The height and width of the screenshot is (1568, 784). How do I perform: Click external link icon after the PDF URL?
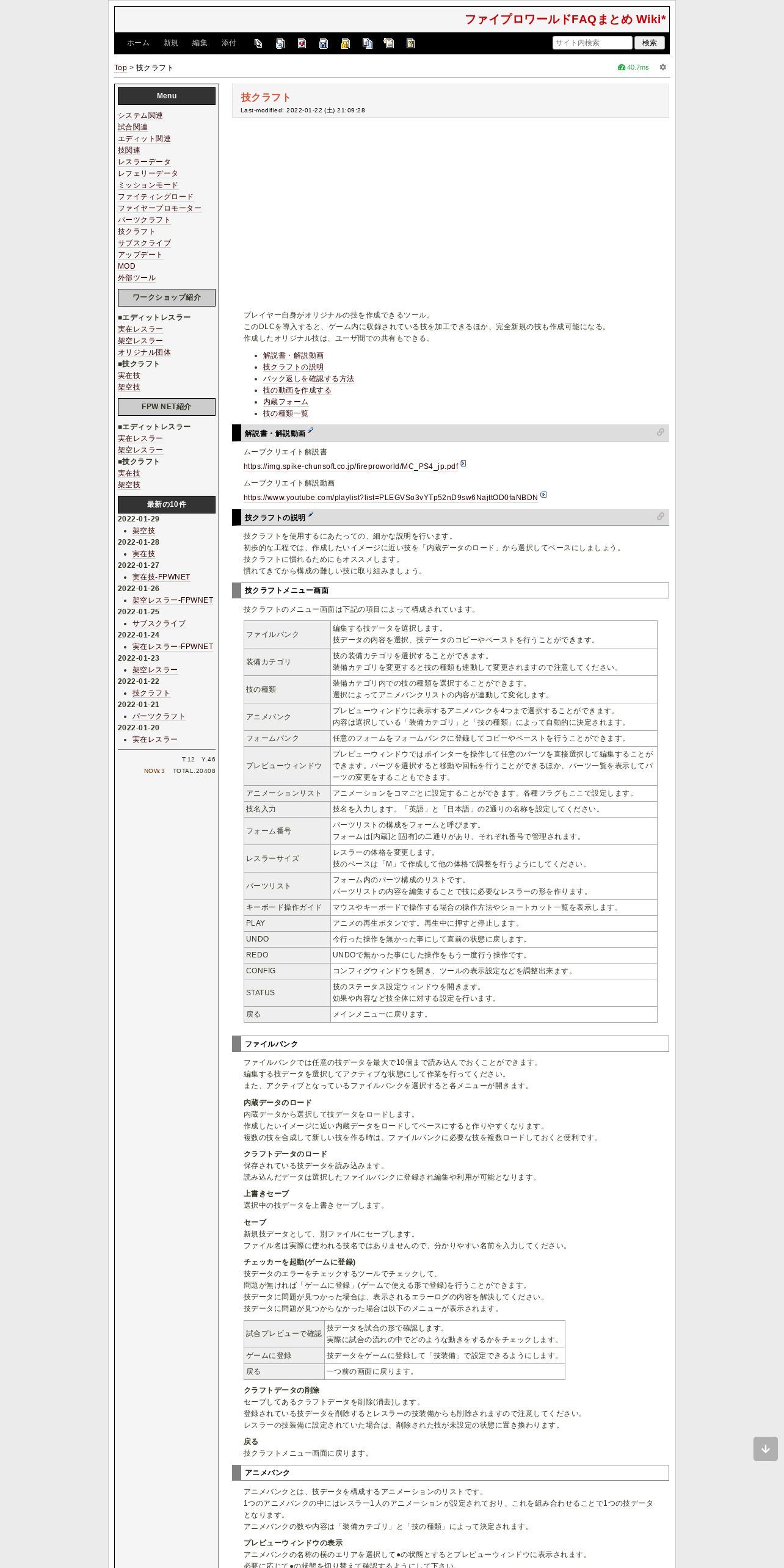463,464
